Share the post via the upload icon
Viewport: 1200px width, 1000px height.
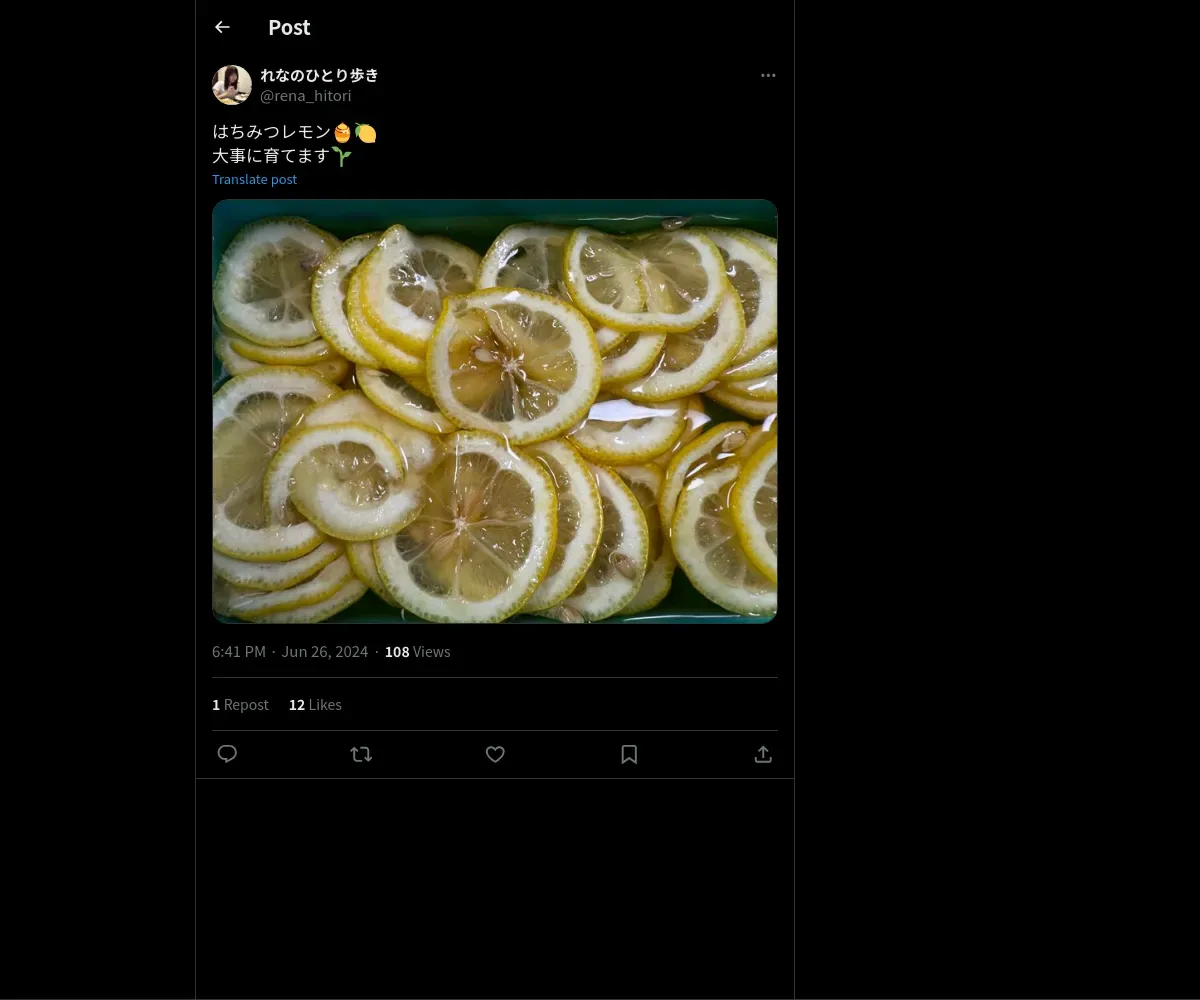pos(763,754)
